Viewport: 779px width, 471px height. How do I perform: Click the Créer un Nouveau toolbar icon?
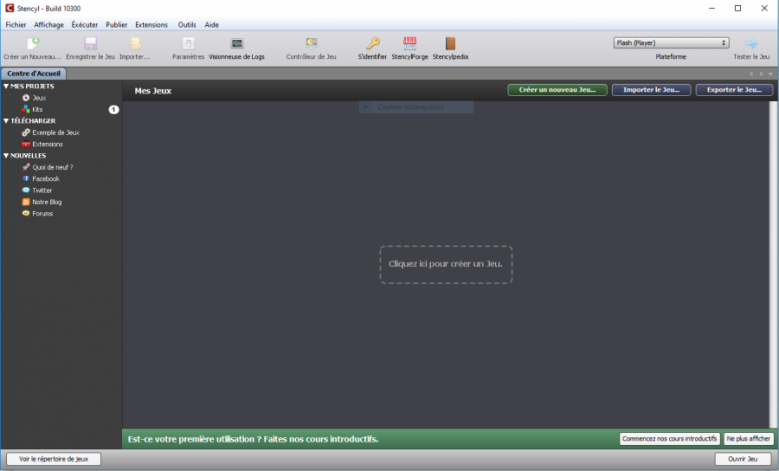(x=33, y=44)
